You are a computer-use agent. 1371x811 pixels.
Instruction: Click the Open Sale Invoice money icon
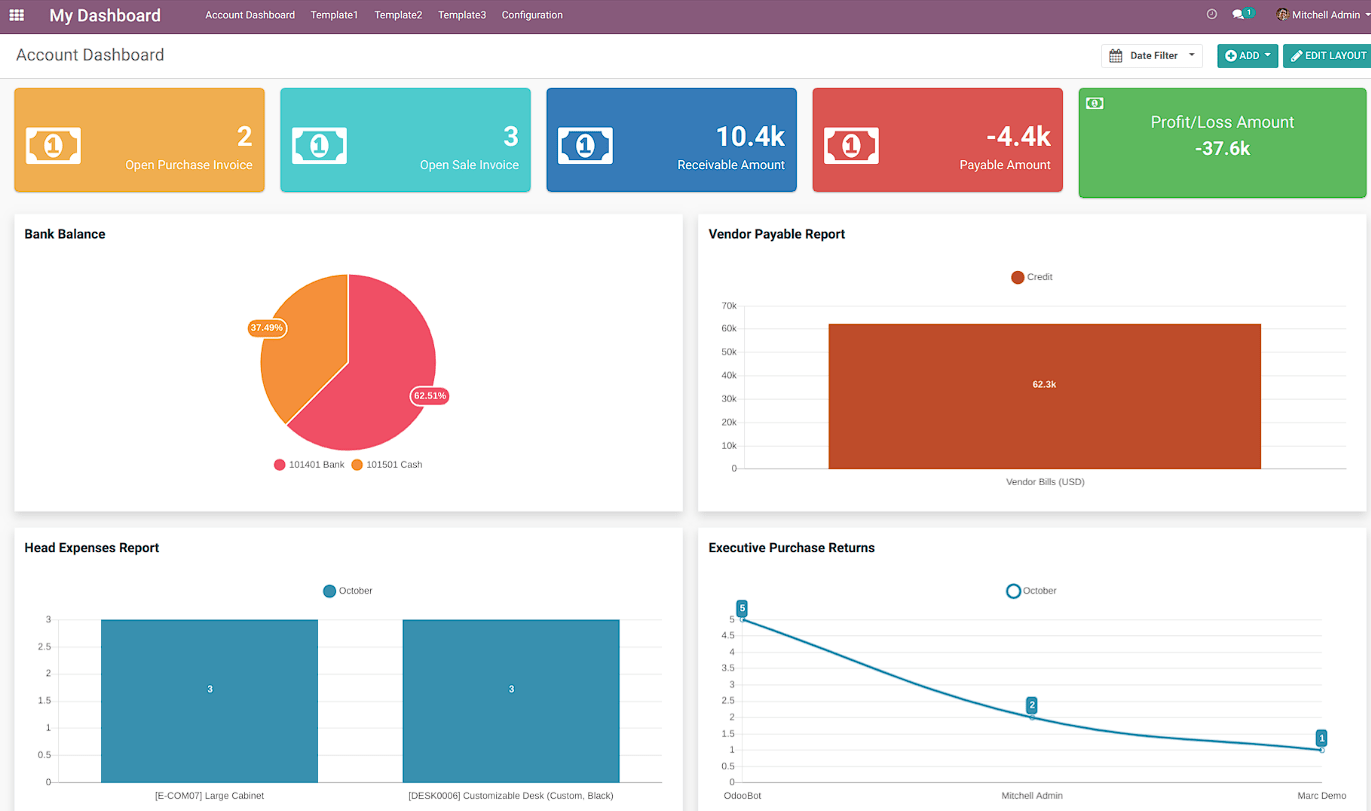tap(319, 146)
